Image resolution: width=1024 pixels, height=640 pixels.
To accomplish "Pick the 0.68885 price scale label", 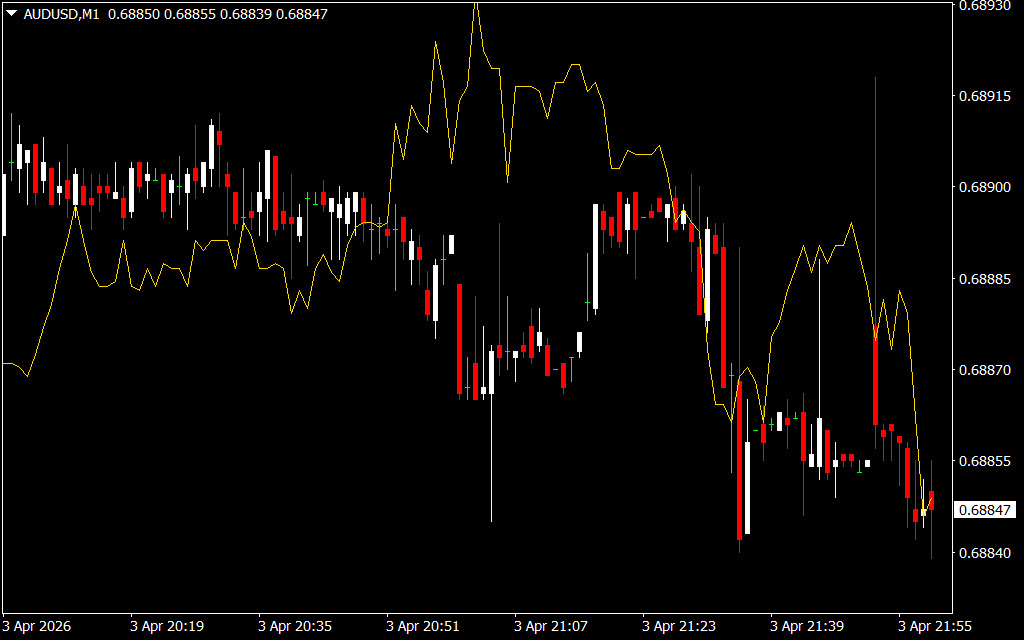I will click(985, 279).
